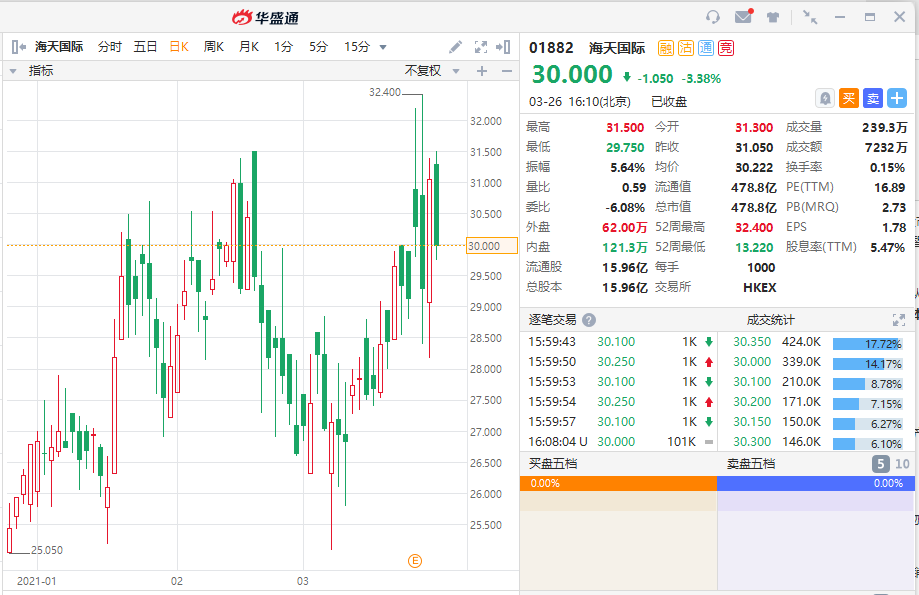Click the 换手率 value 0.15%
This screenshot has height=595, width=919.
[x=887, y=168]
